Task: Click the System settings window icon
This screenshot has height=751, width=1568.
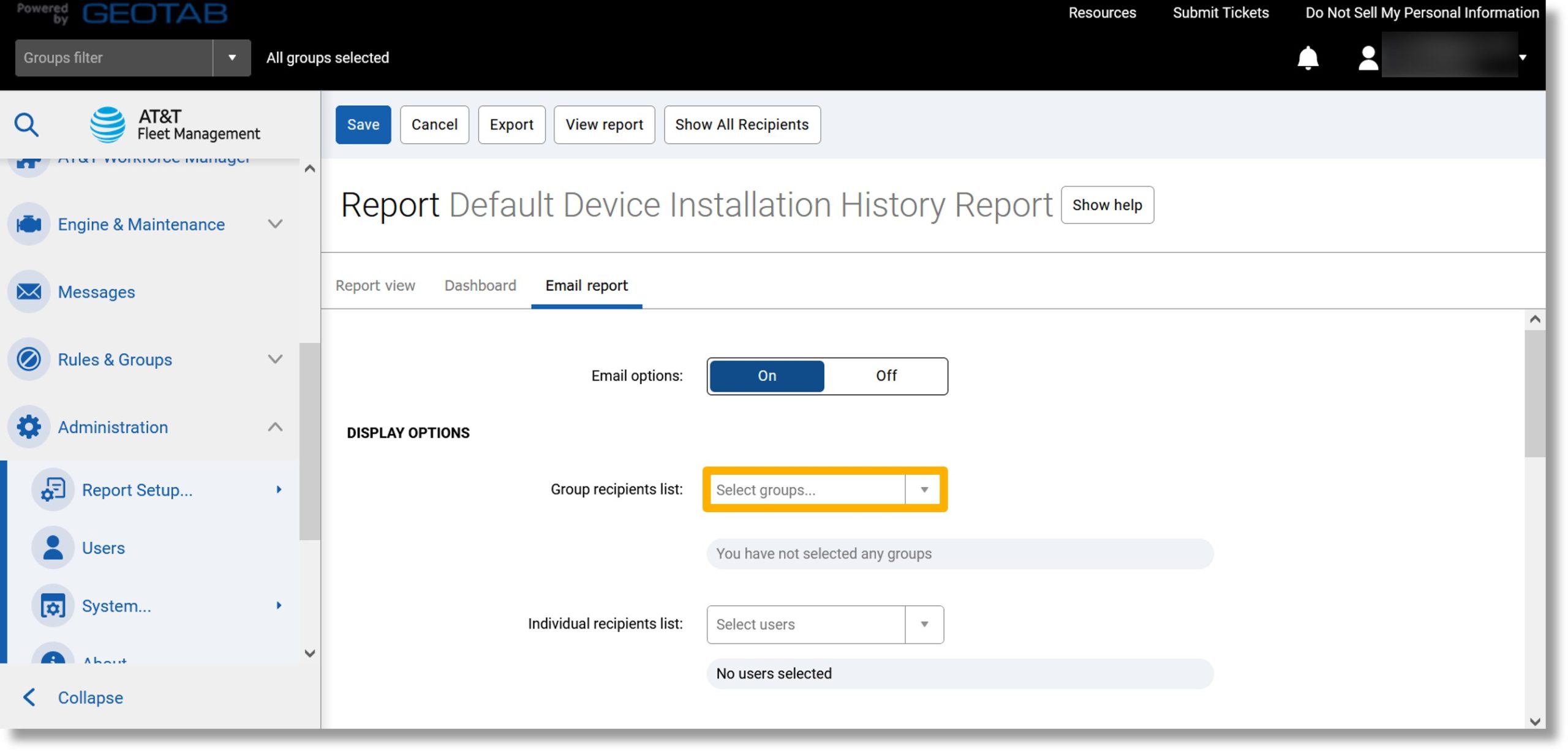Action: (53, 605)
